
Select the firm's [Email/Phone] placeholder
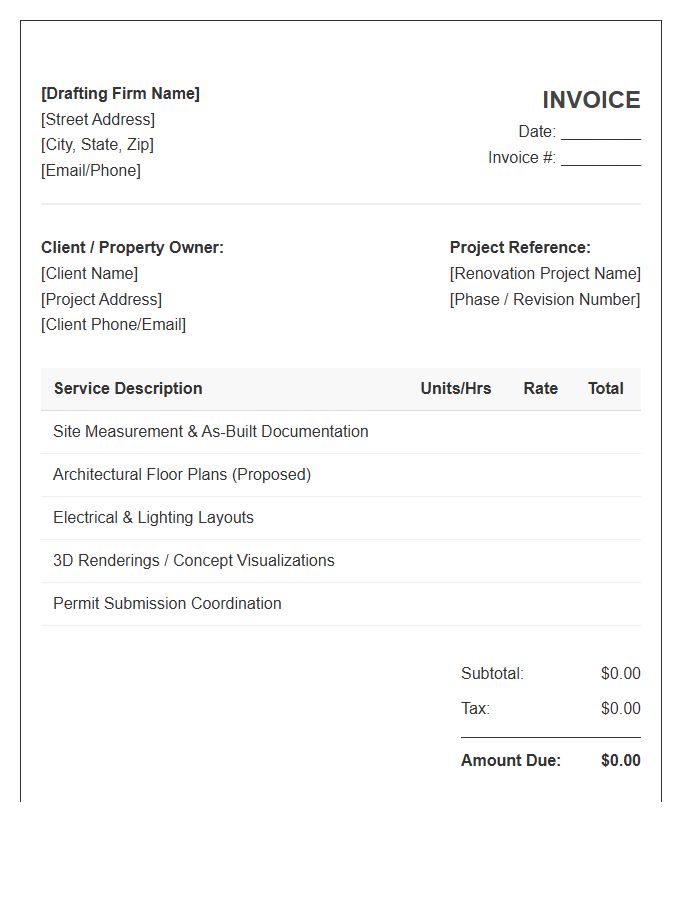pyautogui.click(x=91, y=170)
